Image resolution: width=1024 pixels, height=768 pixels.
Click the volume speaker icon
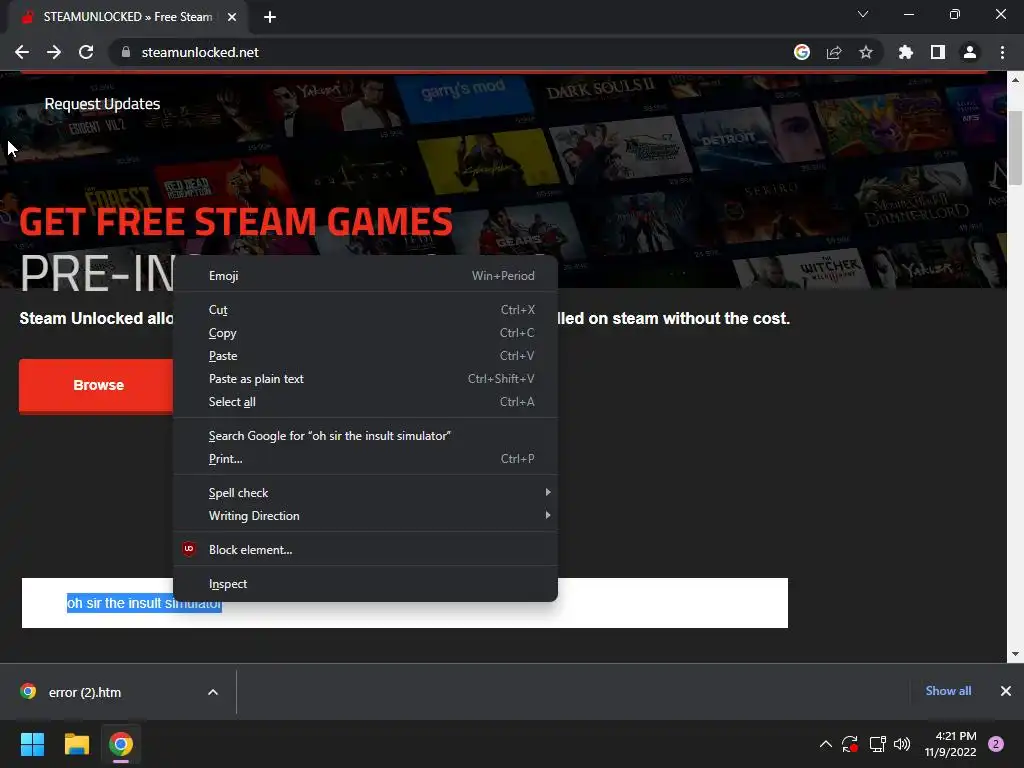coord(902,744)
